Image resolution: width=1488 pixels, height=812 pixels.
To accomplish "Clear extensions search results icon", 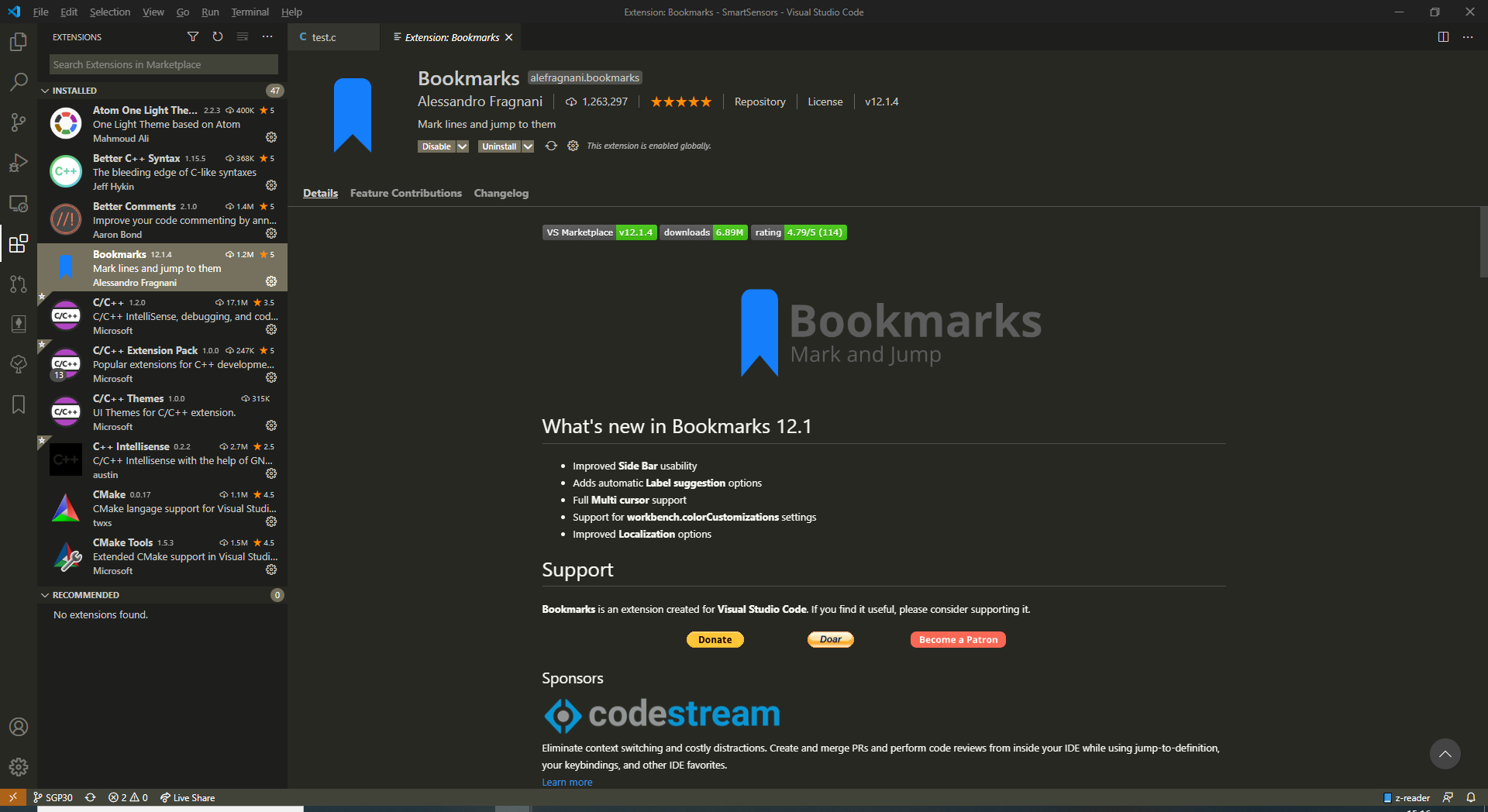I will (x=243, y=36).
